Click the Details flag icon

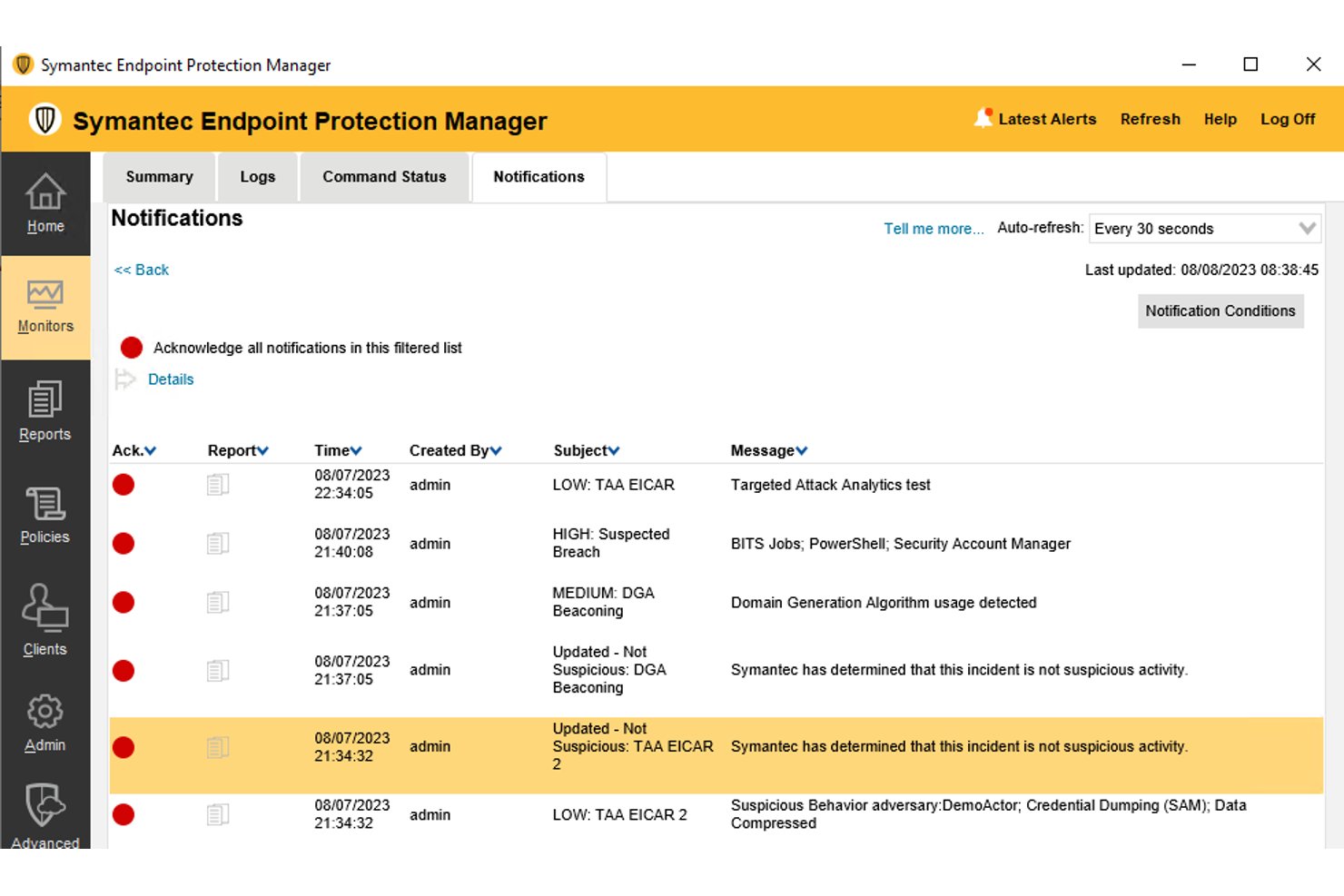[x=125, y=379]
